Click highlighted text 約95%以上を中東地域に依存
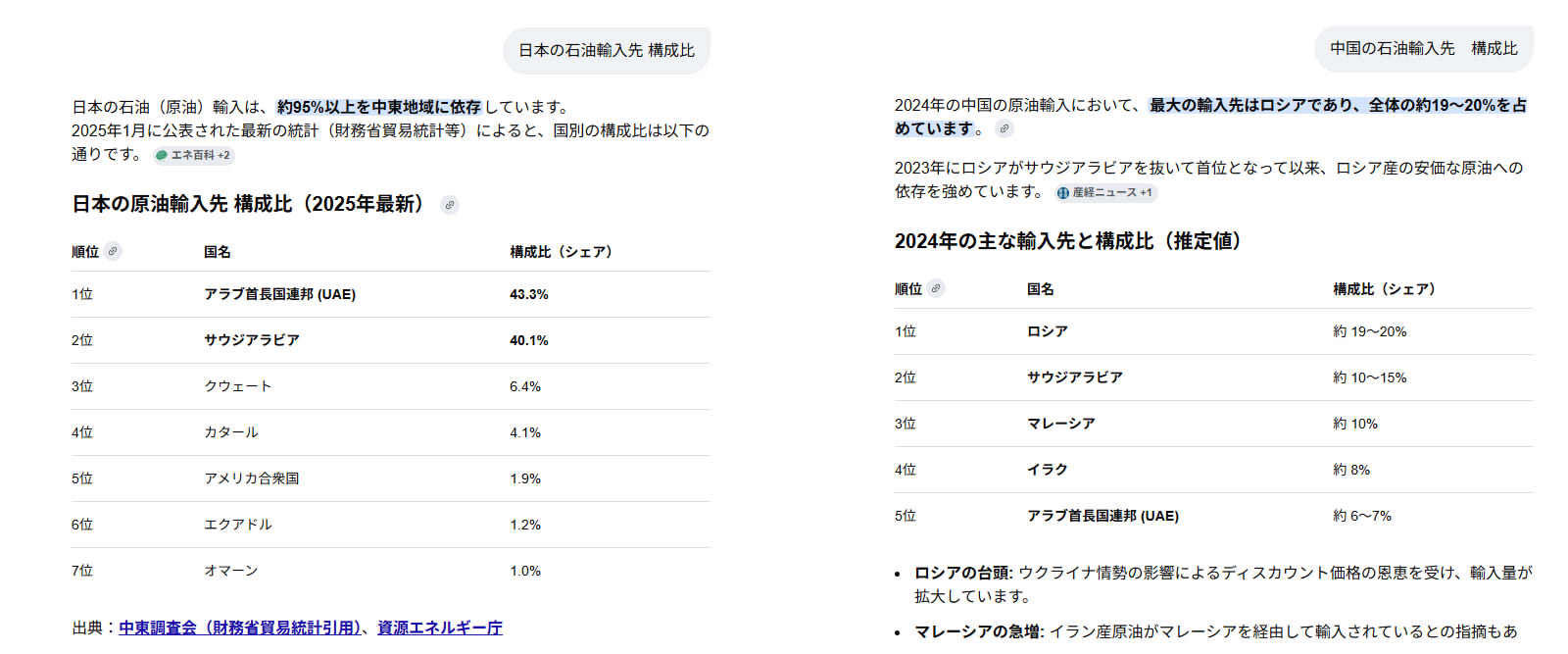This screenshot has width=1568, height=654. point(378,107)
